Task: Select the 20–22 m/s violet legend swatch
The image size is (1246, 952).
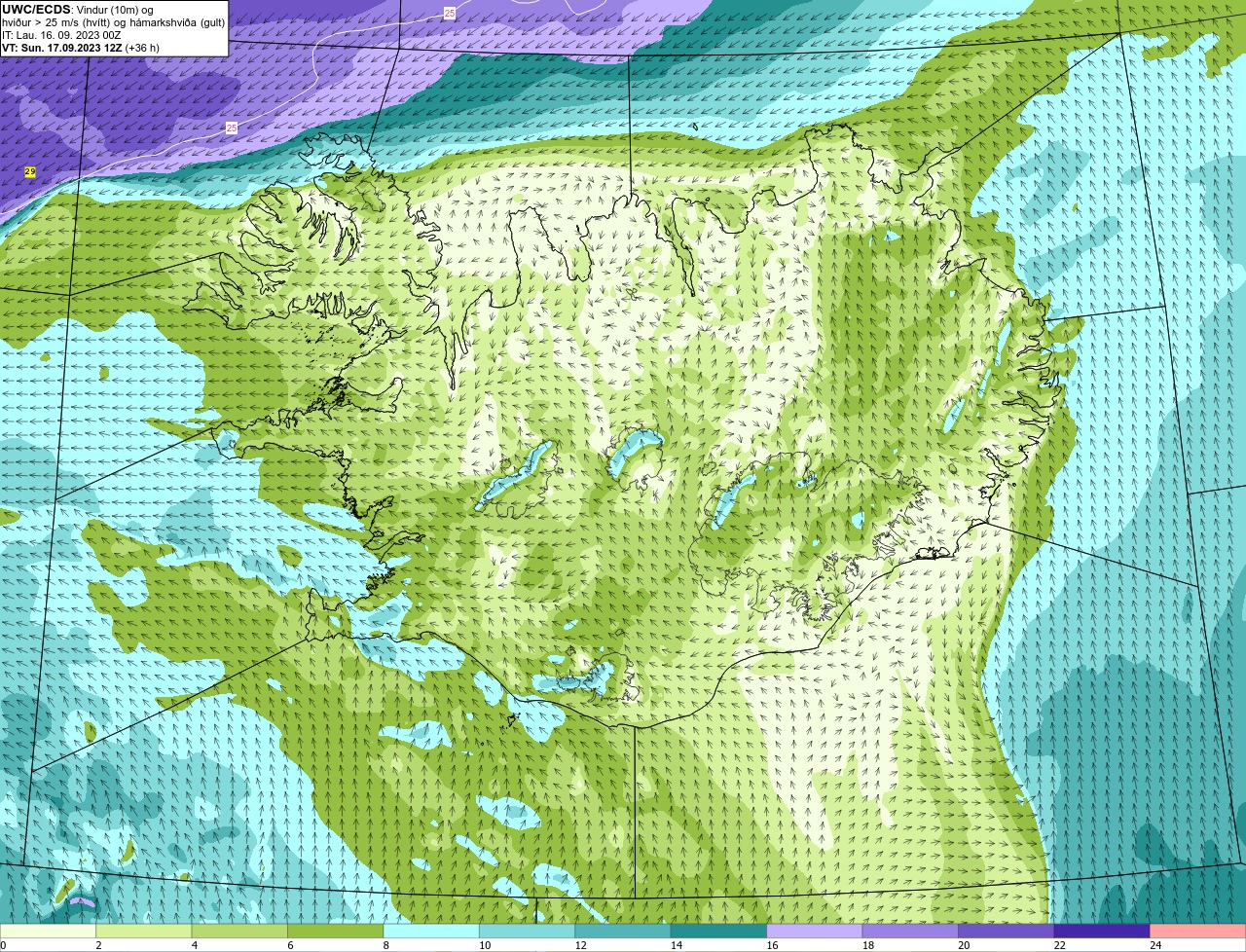Action: 1007,932
